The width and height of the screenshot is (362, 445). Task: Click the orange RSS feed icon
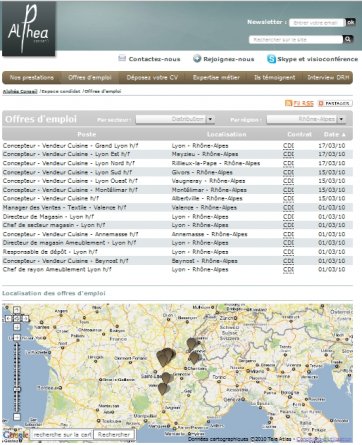(288, 103)
